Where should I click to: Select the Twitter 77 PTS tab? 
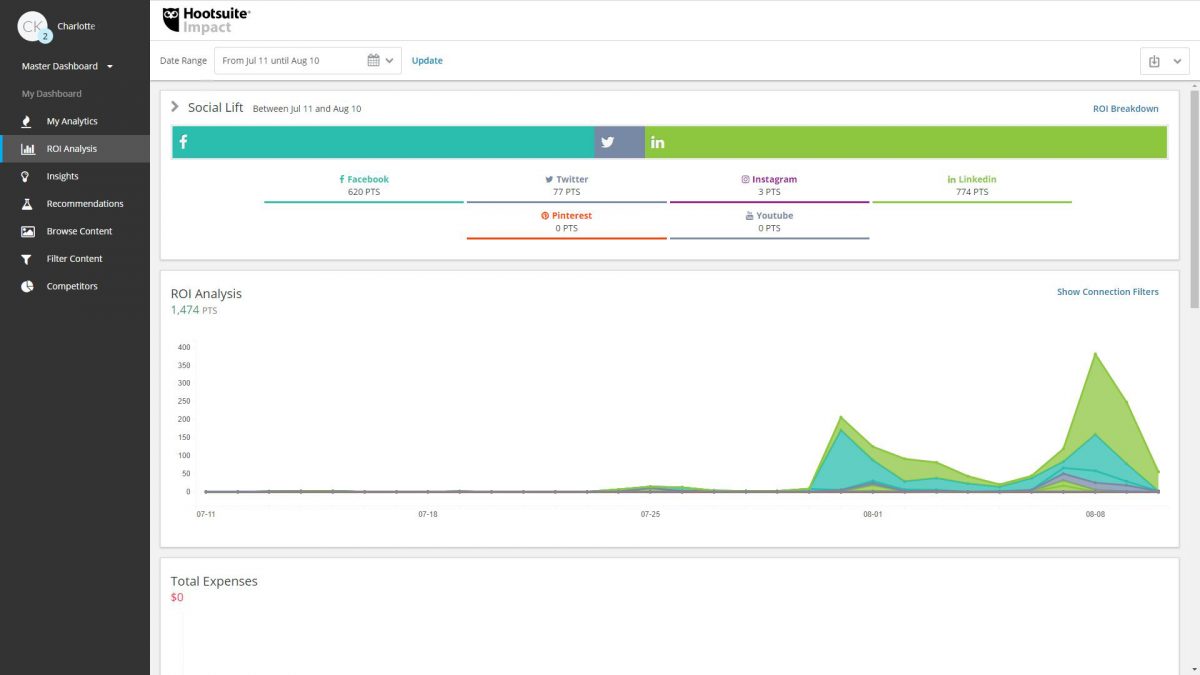[x=566, y=186]
